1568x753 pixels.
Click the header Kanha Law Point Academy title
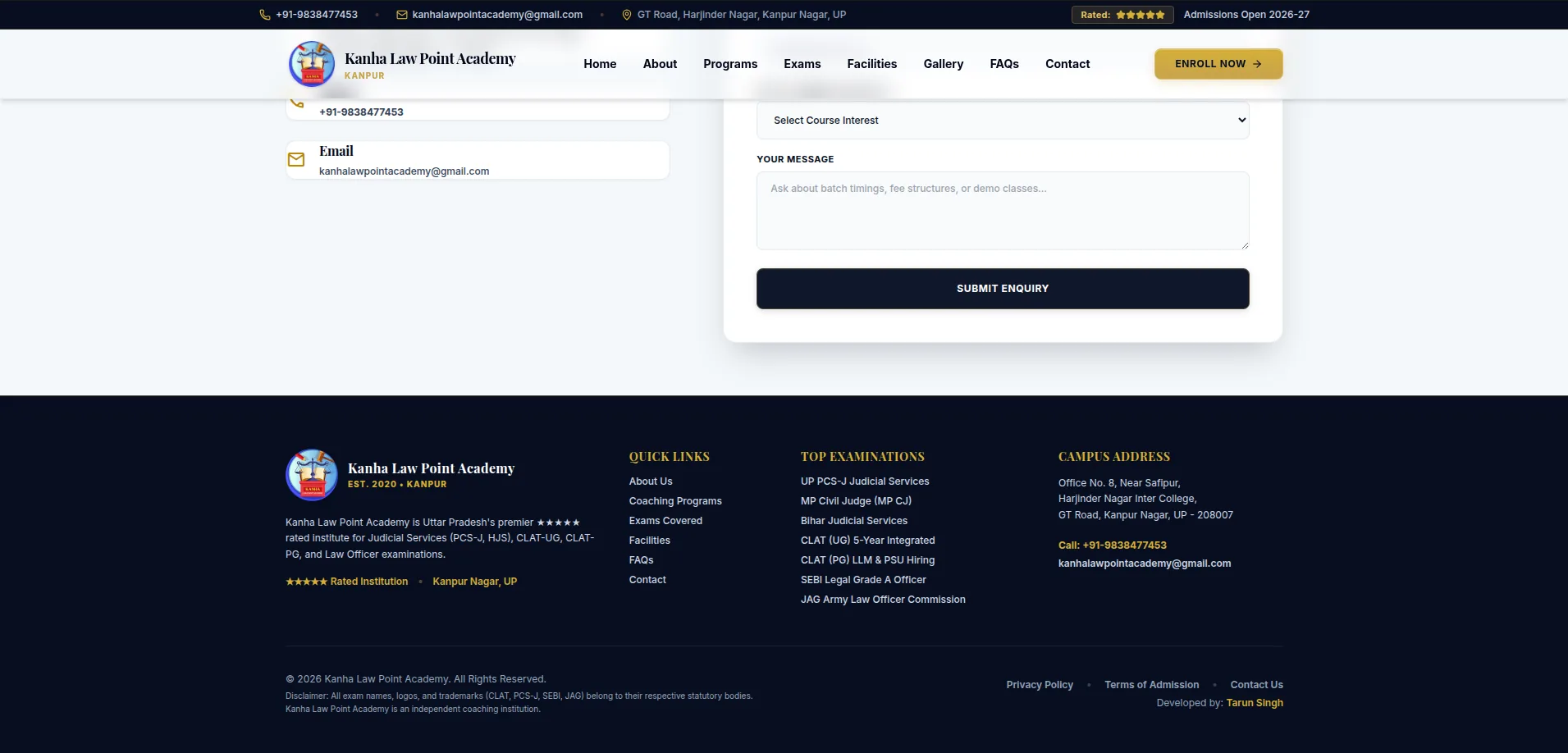tap(430, 58)
